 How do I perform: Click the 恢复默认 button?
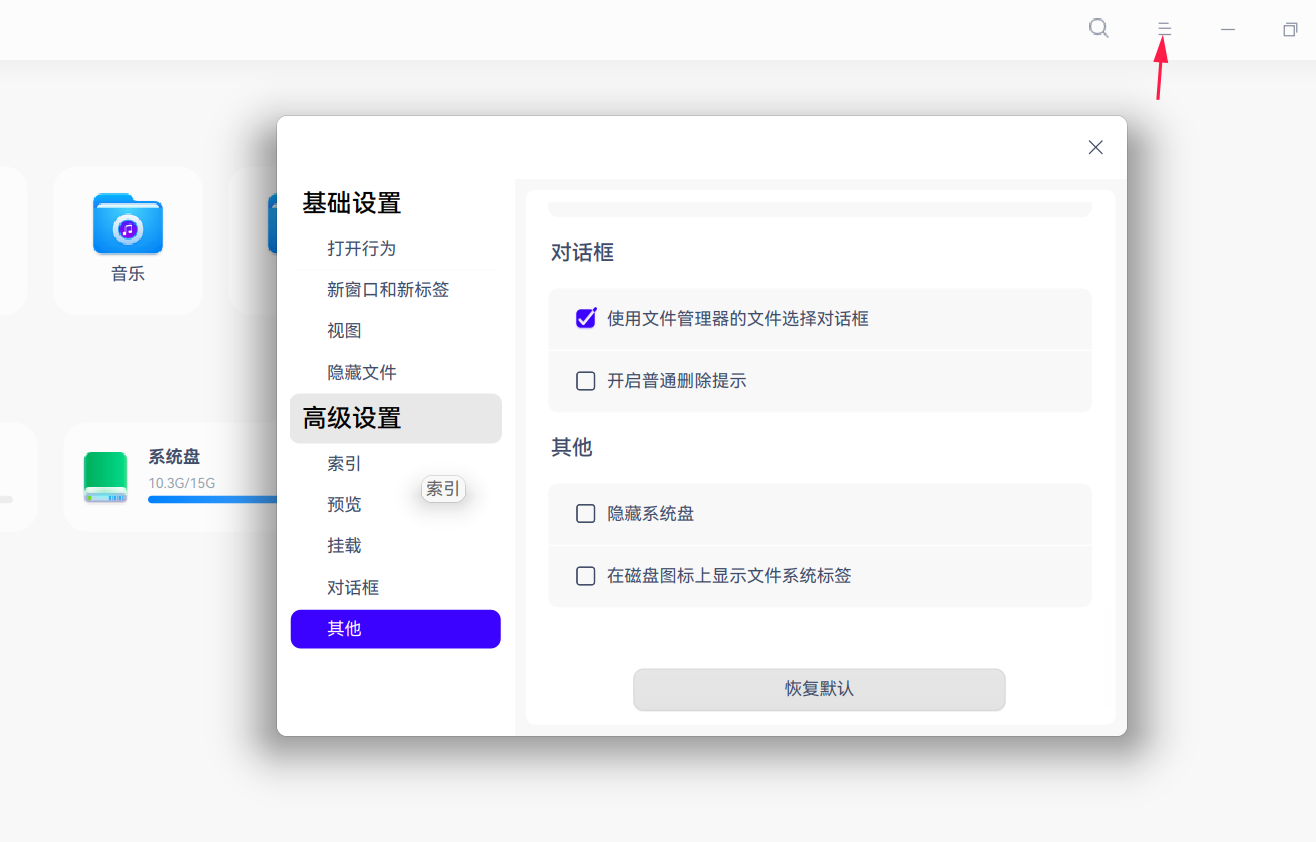819,690
